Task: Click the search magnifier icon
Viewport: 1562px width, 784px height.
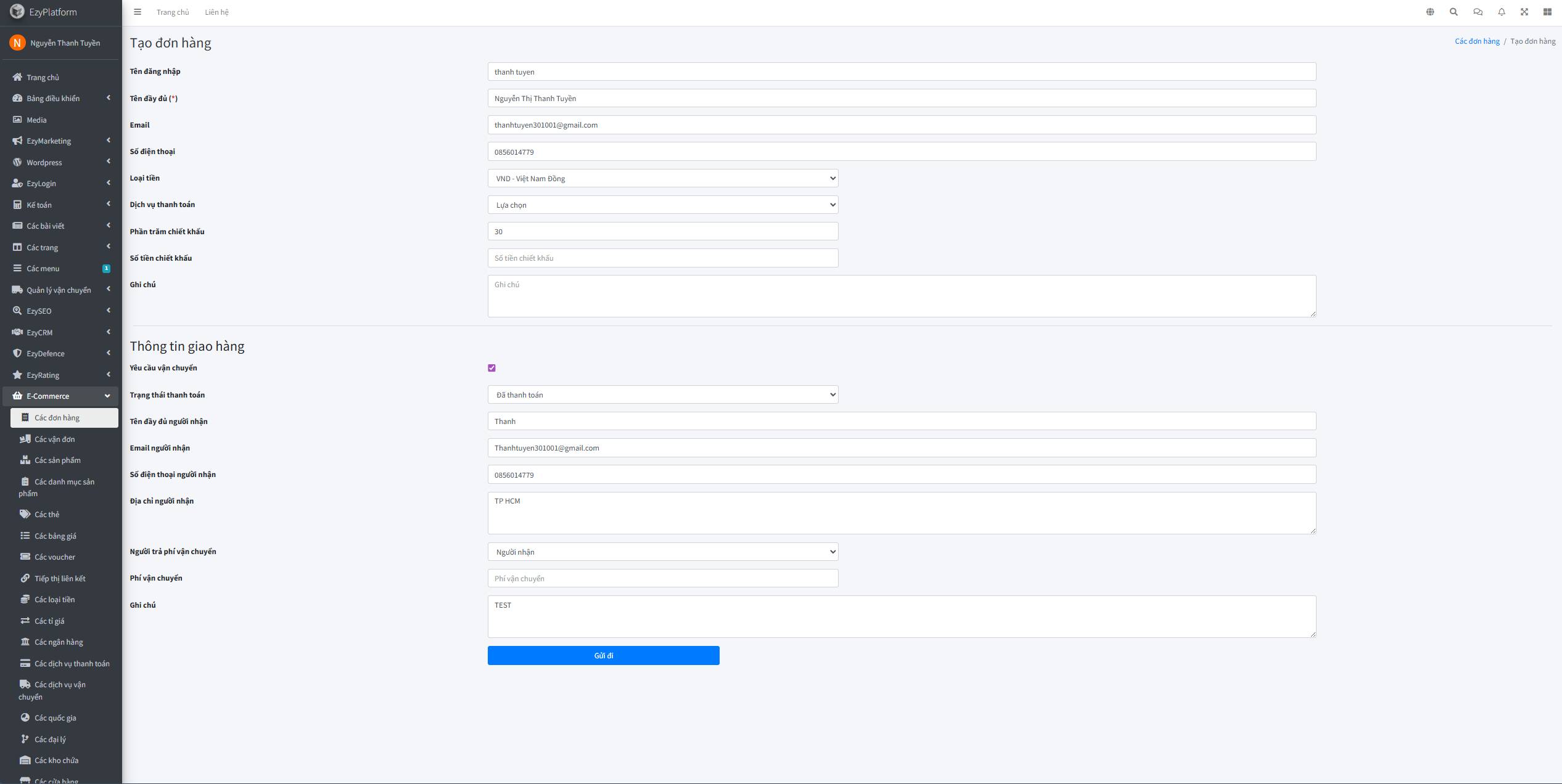Action: 1453,12
